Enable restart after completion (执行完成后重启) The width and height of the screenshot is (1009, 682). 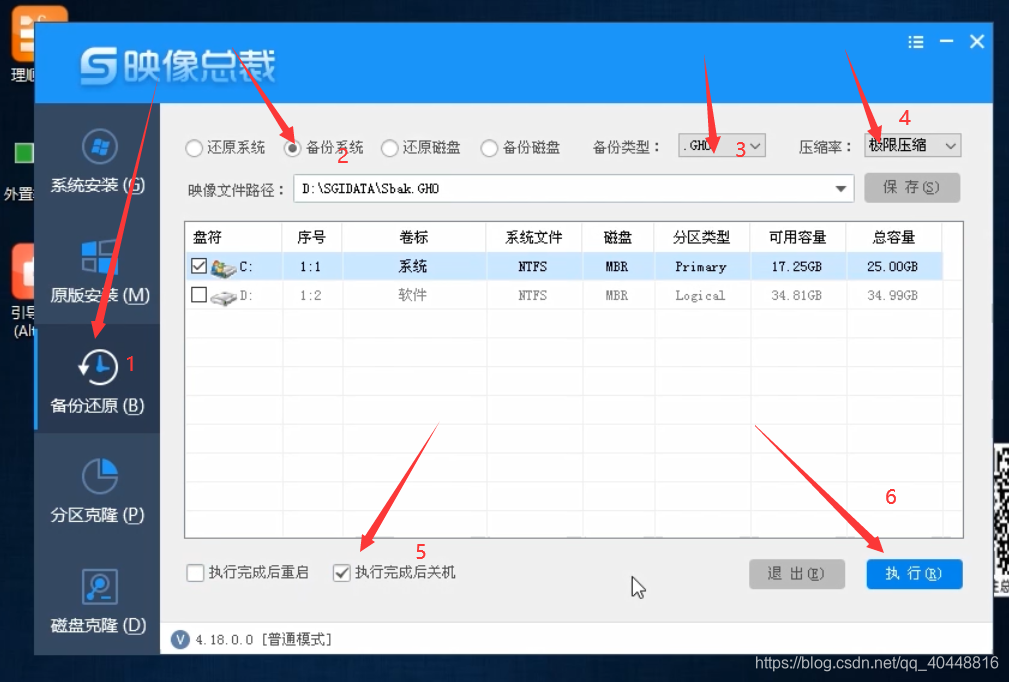pyautogui.click(x=195, y=573)
